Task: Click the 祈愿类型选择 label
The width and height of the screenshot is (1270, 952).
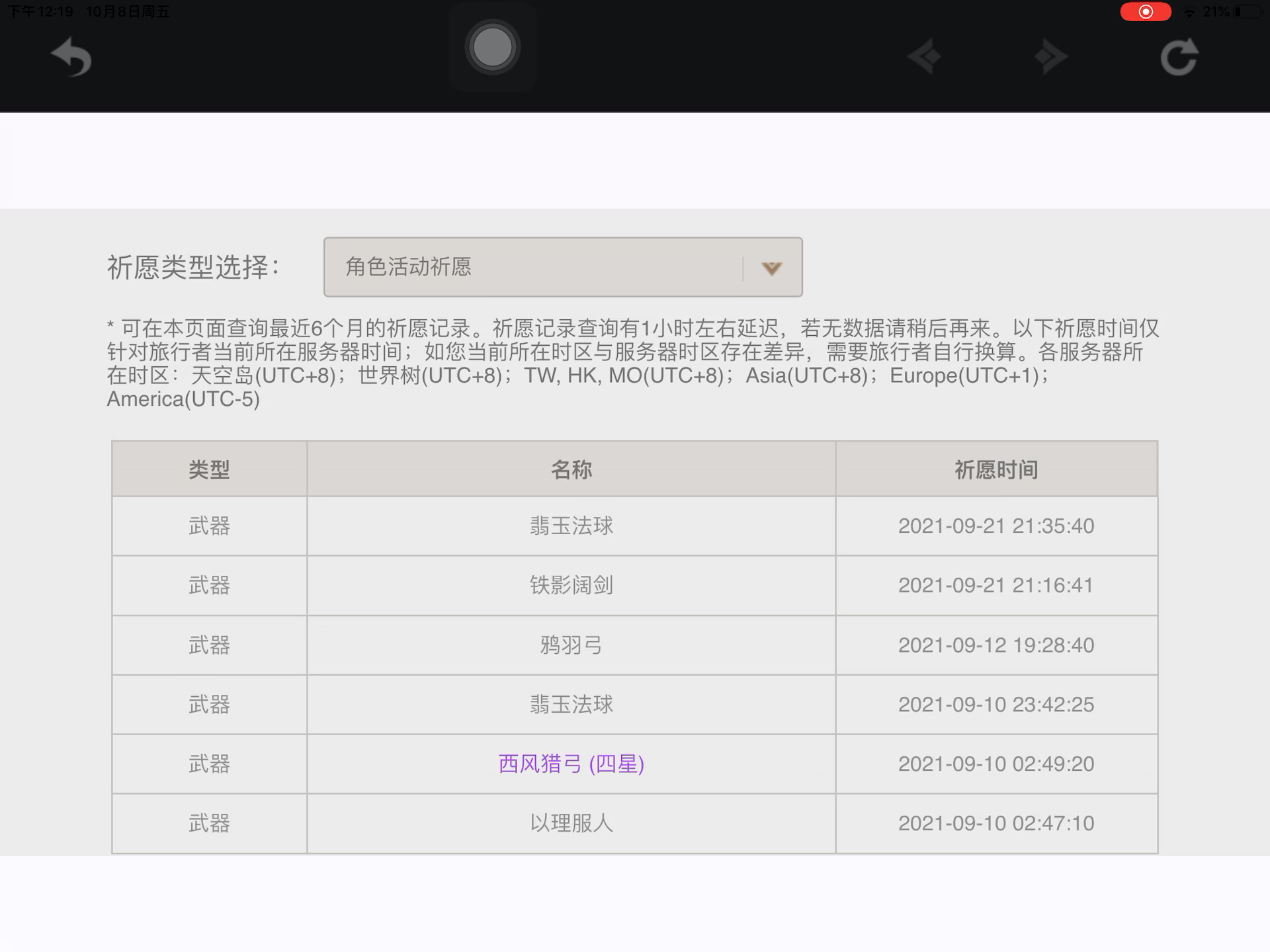Action: point(193,268)
